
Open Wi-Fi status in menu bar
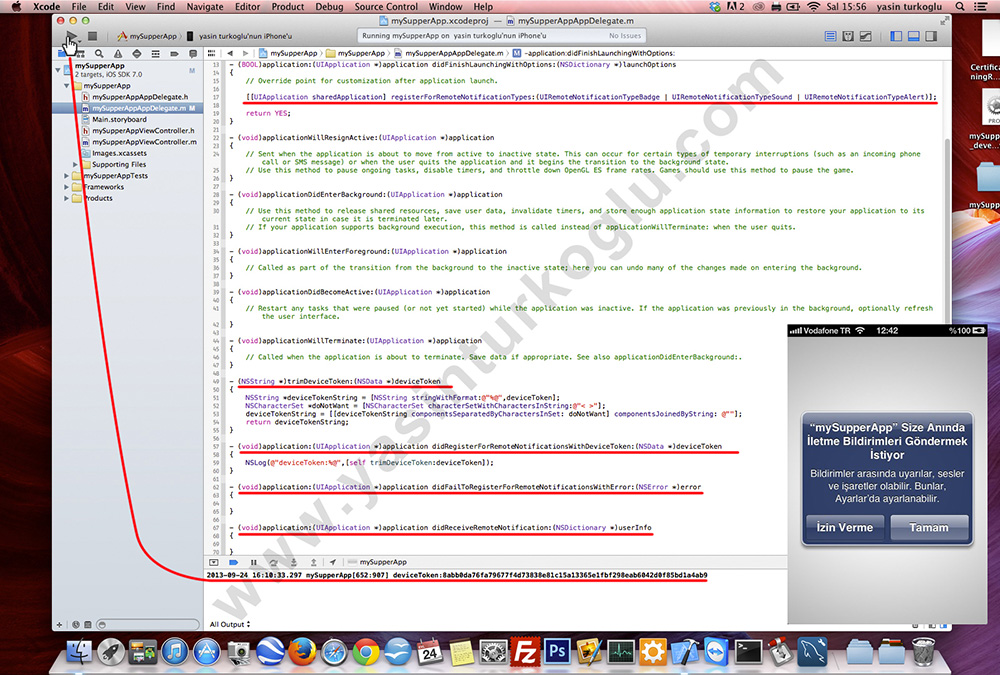[813, 6]
